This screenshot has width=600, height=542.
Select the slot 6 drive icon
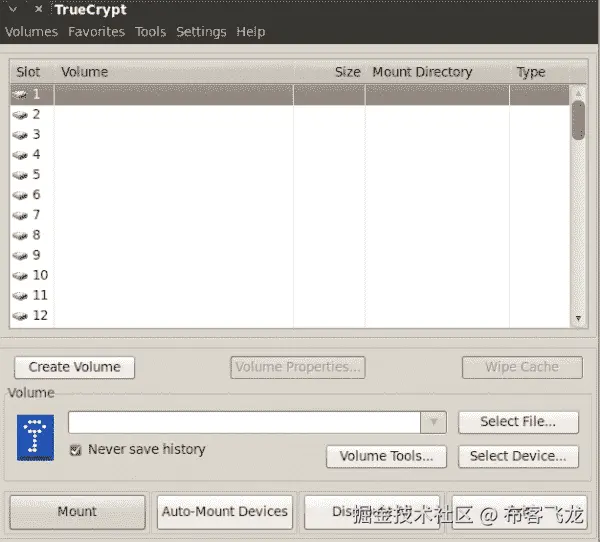click(20, 195)
